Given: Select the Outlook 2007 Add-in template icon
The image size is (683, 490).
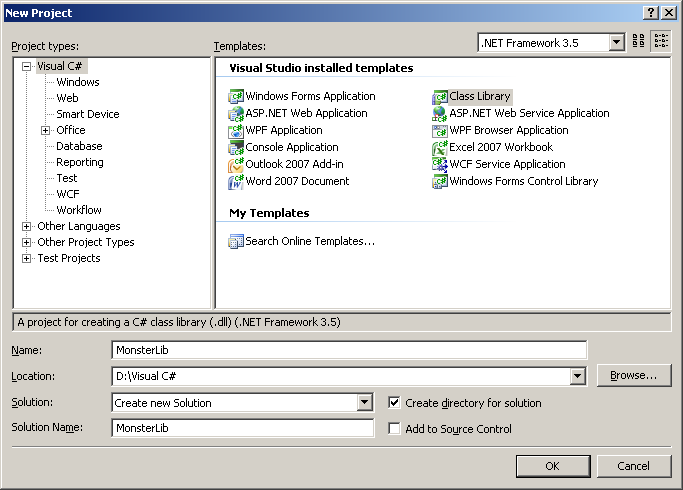Looking at the screenshot, I should tap(236, 165).
